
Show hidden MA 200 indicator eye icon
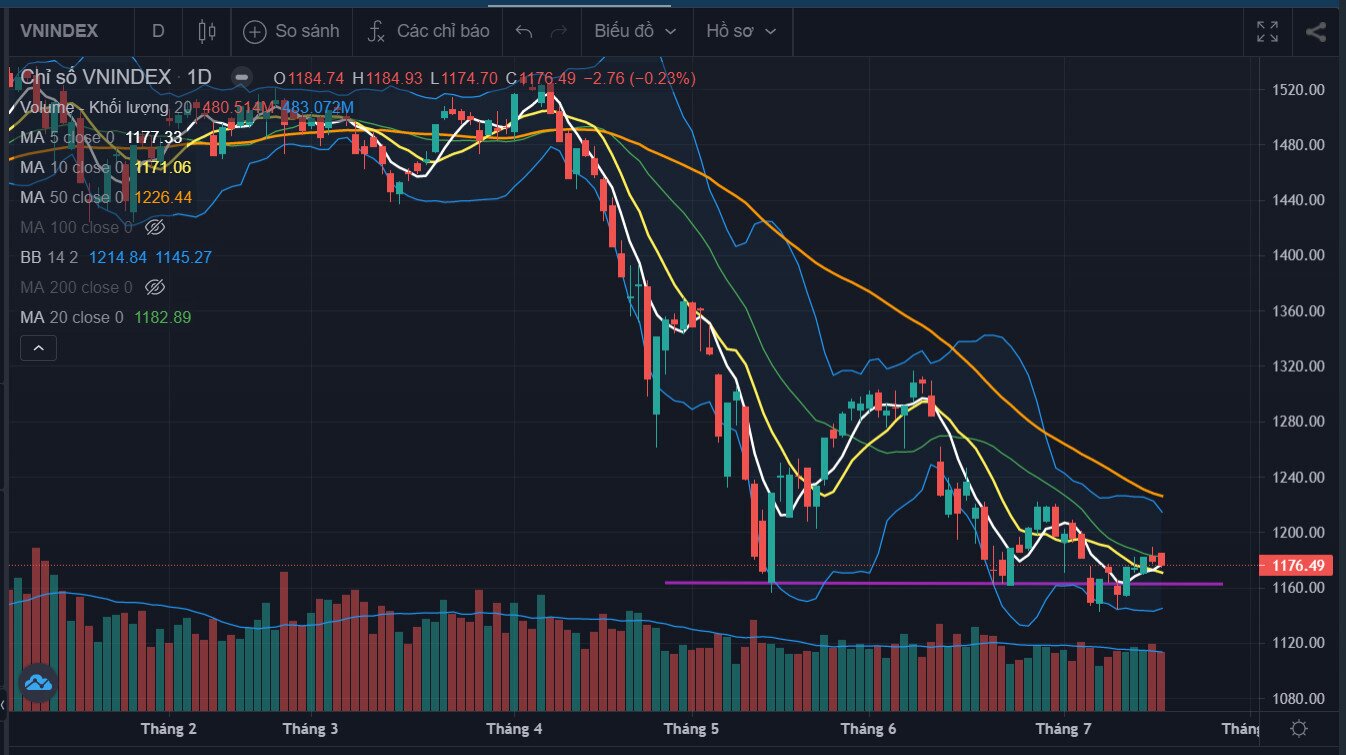pos(154,287)
